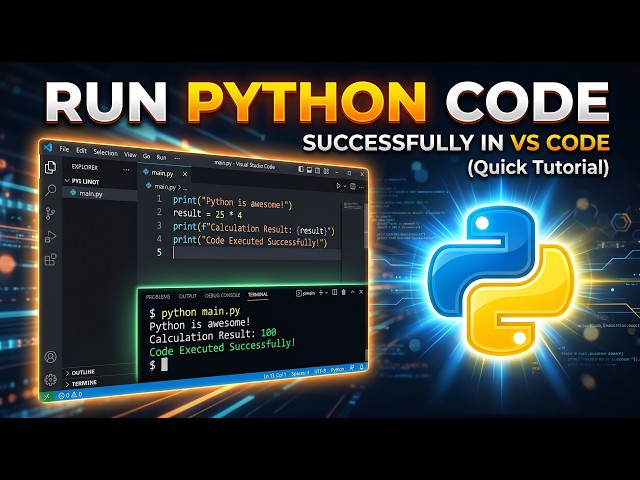Select the Python language mode in the status bar
The height and width of the screenshot is (480, 640).
337,369
